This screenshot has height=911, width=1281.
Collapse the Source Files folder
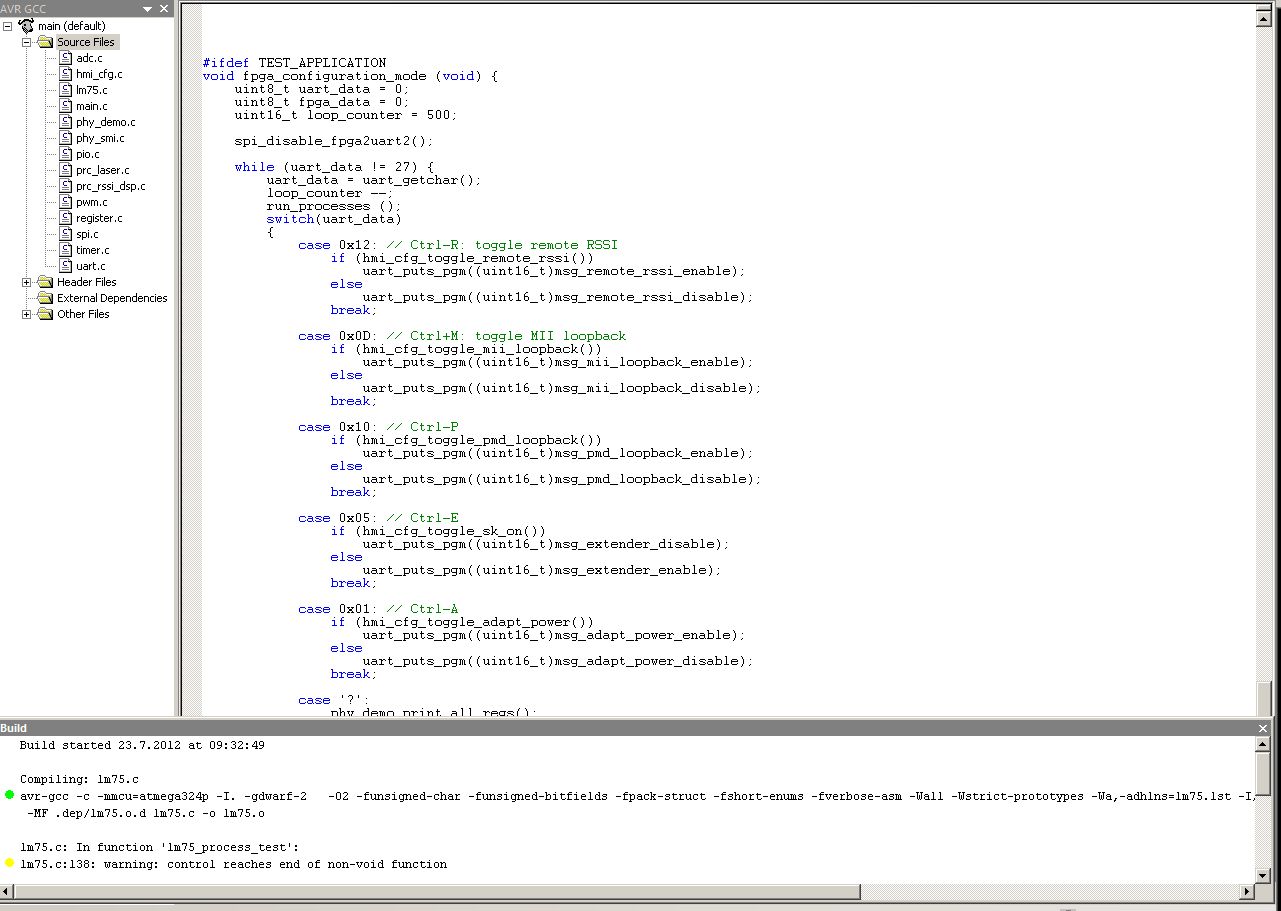point(27,42)
